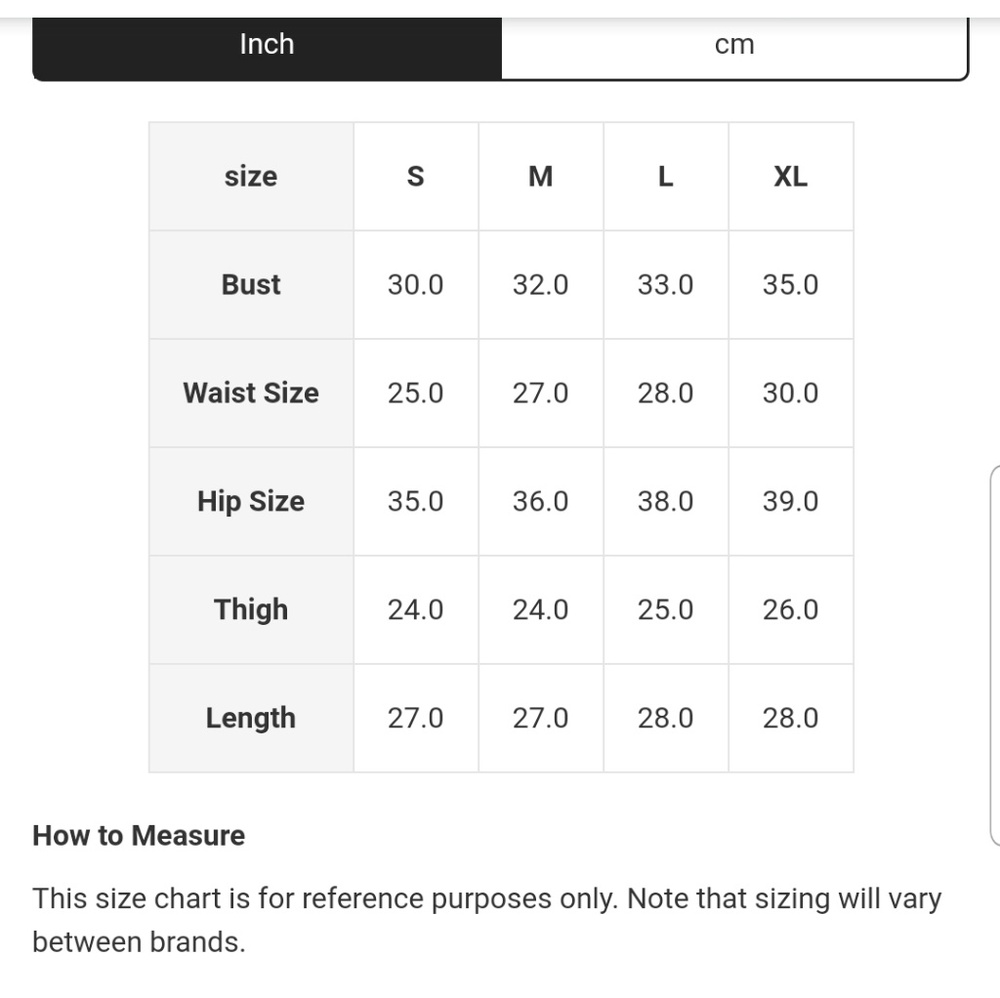Click Length value 28.0 for size XL
Screen dimensions: 1000x998
(x=791, y=718)
